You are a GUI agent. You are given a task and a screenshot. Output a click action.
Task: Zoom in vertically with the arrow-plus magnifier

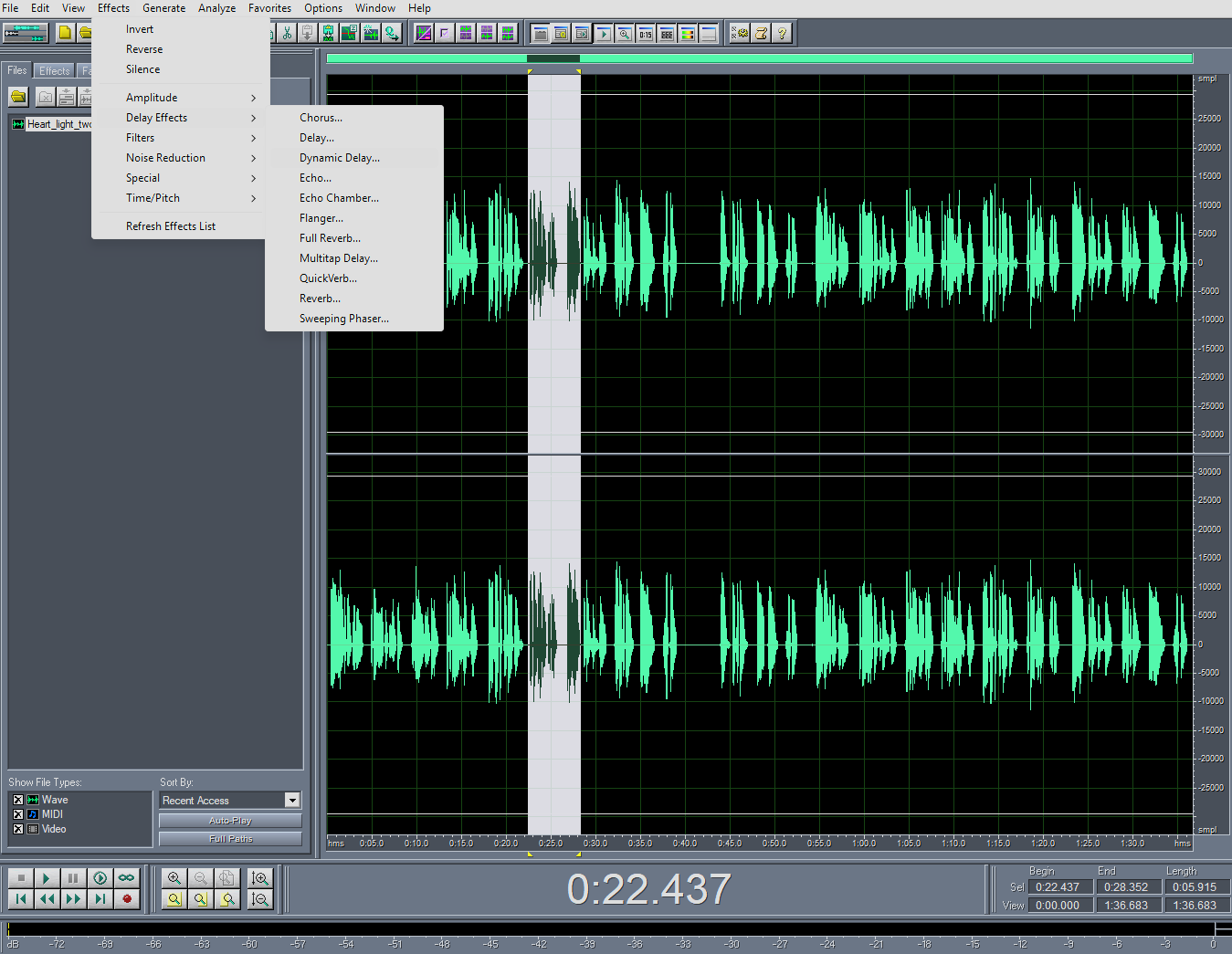tap(260, 877)
